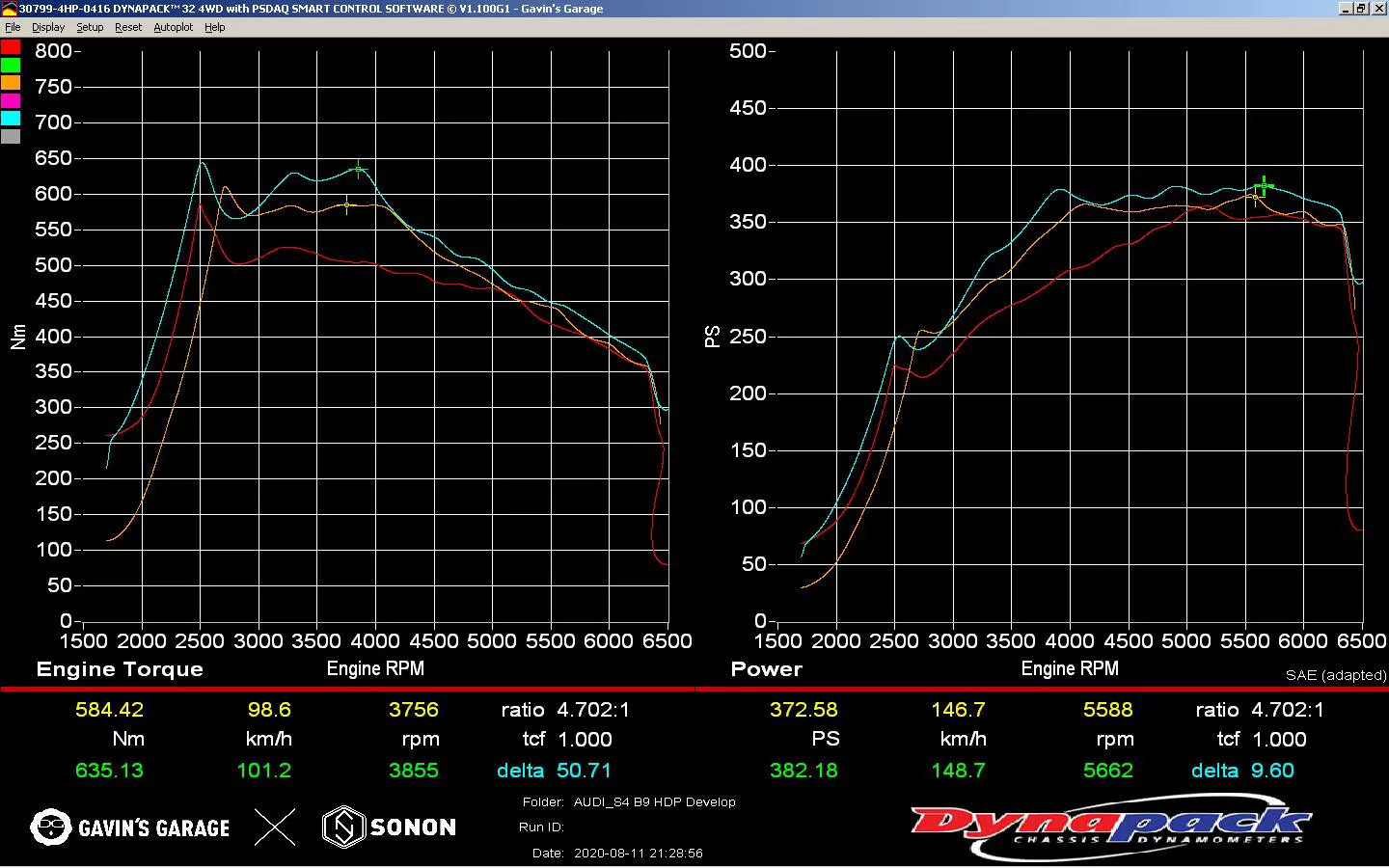The width and height of the screenshot is (1389, 868).
Task: Open the Autoplot menu
Action: [x=174, y=27]
